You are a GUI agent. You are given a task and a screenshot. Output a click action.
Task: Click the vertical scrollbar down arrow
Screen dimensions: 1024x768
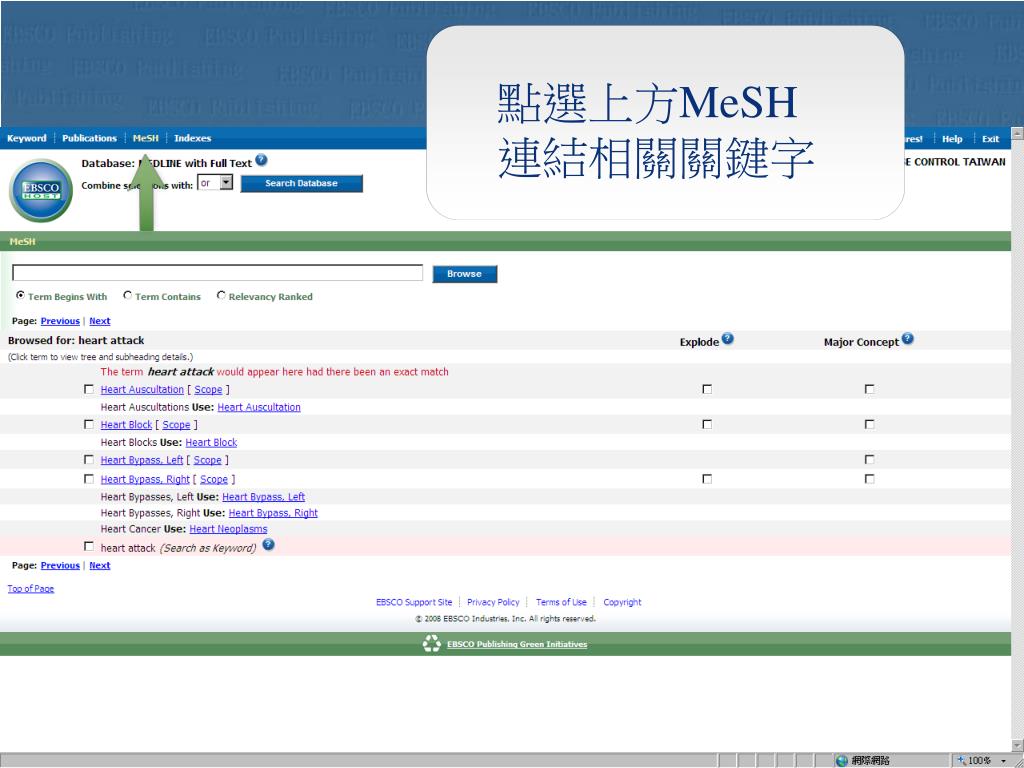click(x=1017, y=745)
